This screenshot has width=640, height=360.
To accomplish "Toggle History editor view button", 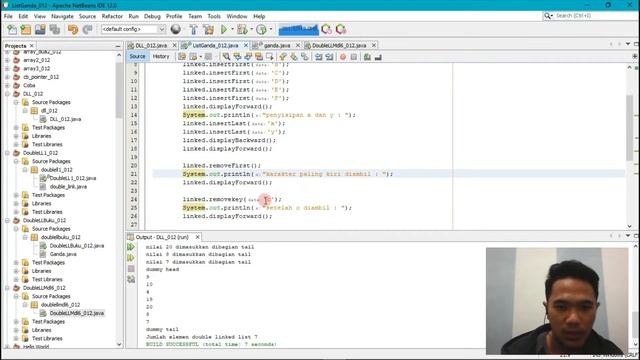I will click(x=161, y=56).
